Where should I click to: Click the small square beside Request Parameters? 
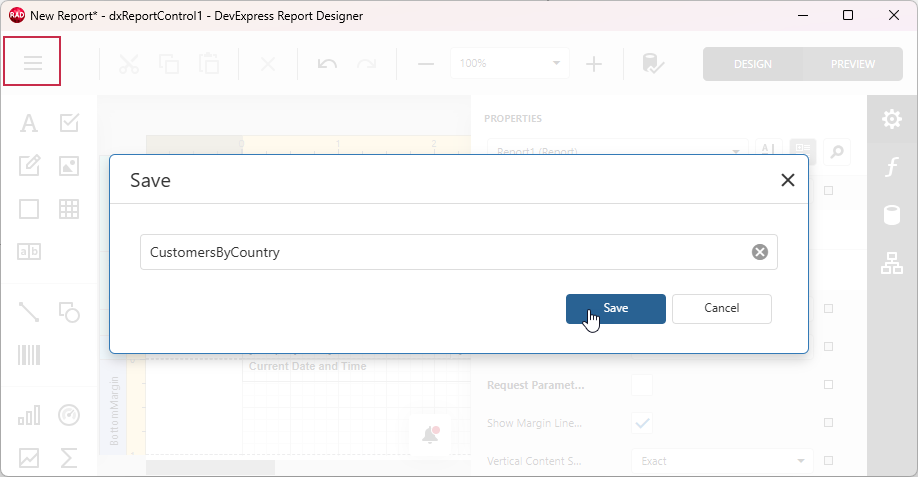click(x=828, y=385)
